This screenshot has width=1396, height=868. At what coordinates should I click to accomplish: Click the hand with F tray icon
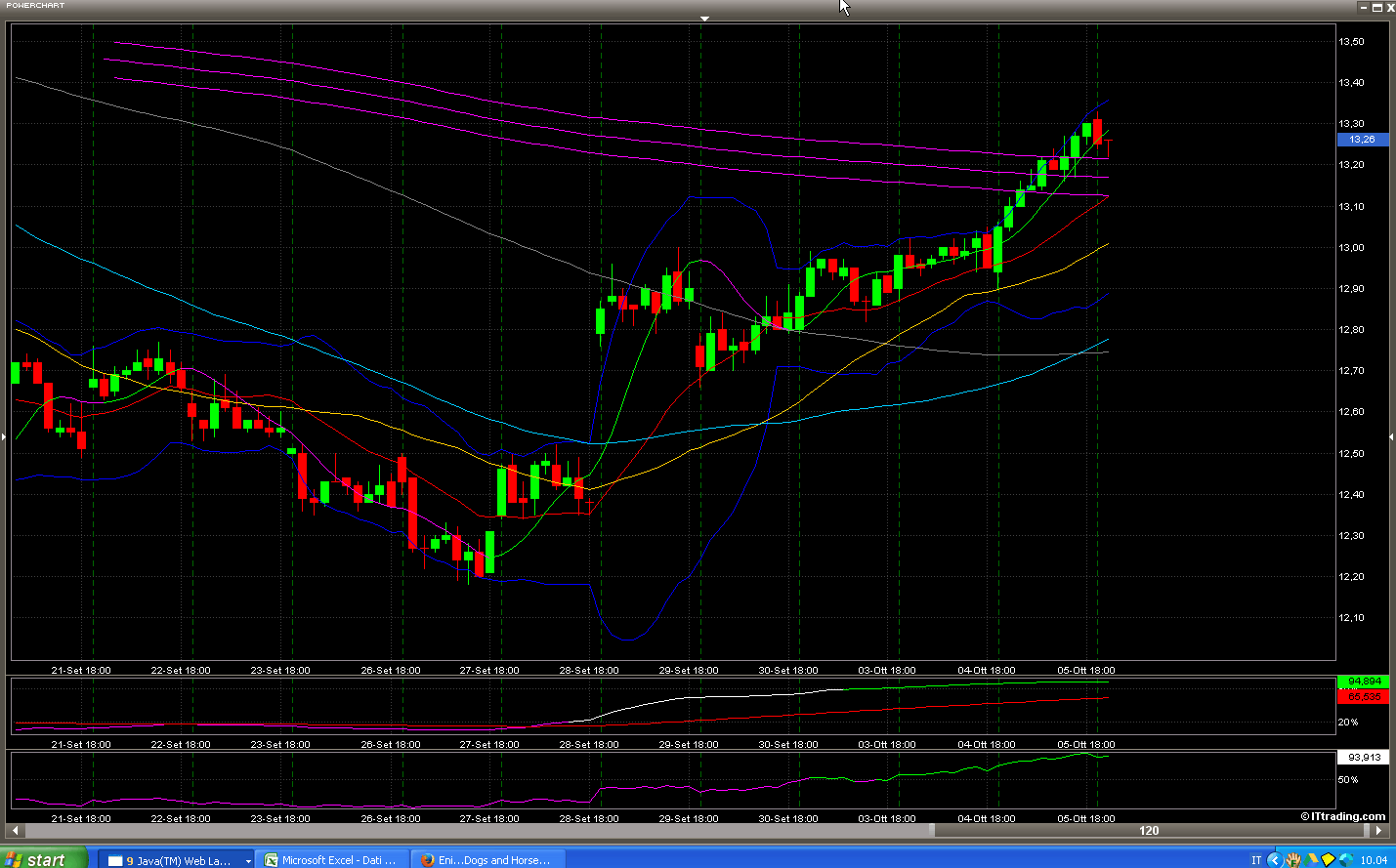pyautogui.click(x=1293, y=860)
